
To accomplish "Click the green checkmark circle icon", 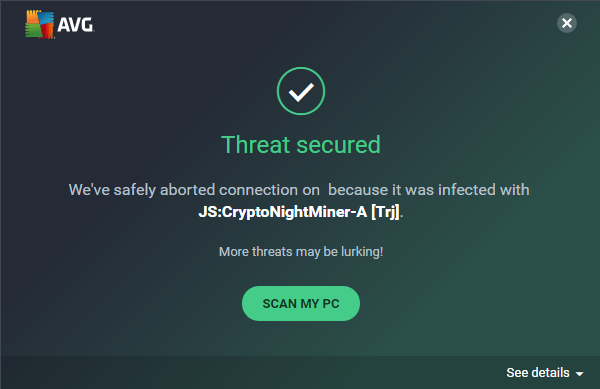I will point(301,91).
